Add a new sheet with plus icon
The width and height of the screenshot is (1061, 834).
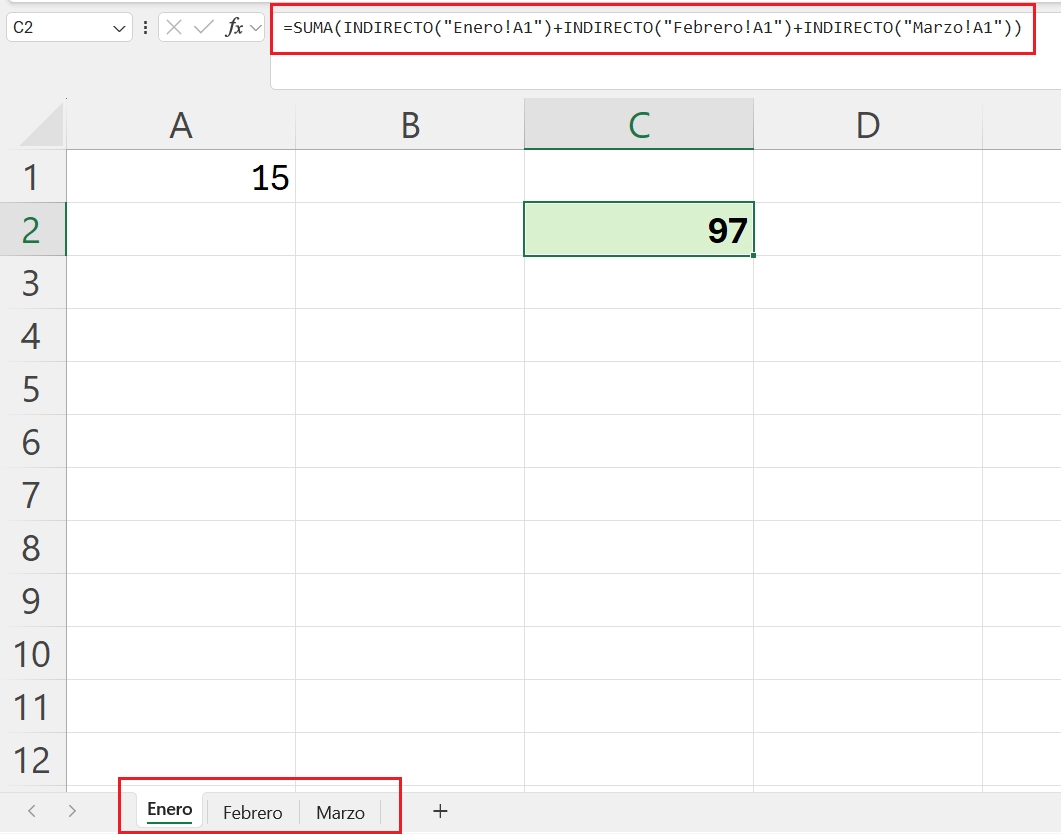[x=440, y=811]
